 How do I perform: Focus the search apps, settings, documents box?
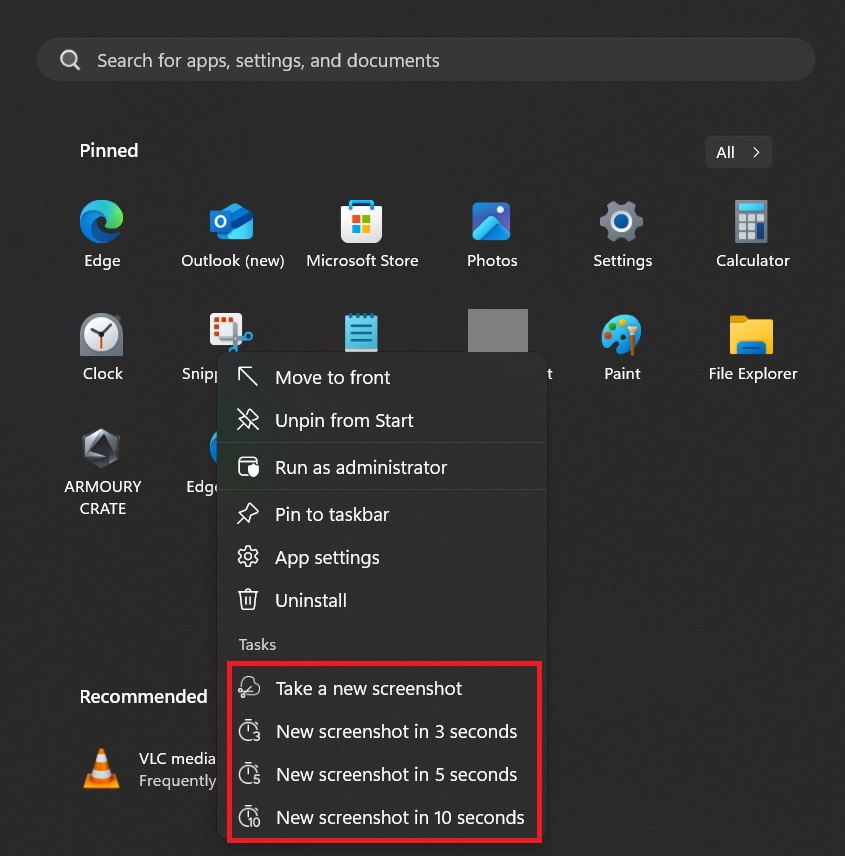pyautogui.click(x=426, y=60)
